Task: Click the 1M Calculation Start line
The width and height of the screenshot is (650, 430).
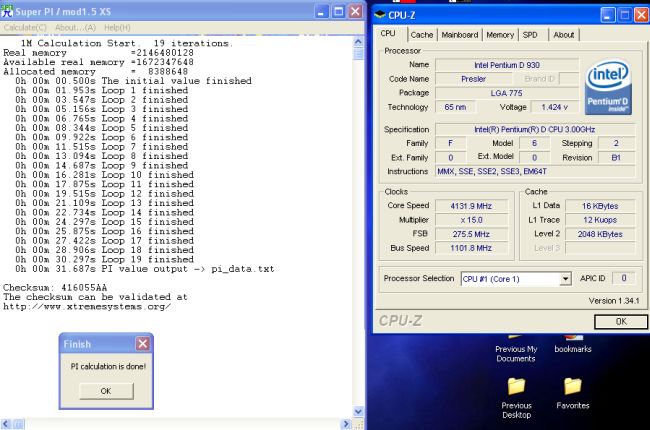Action: (127, 43)
